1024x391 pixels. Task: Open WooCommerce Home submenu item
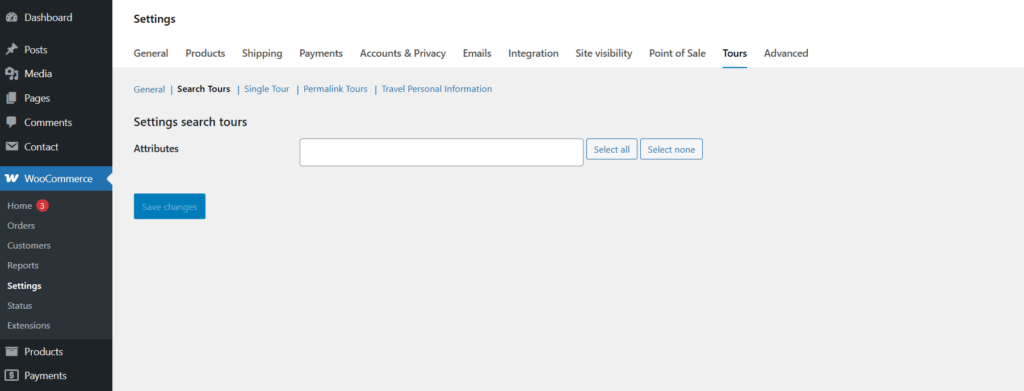click(x=20, y=206)
